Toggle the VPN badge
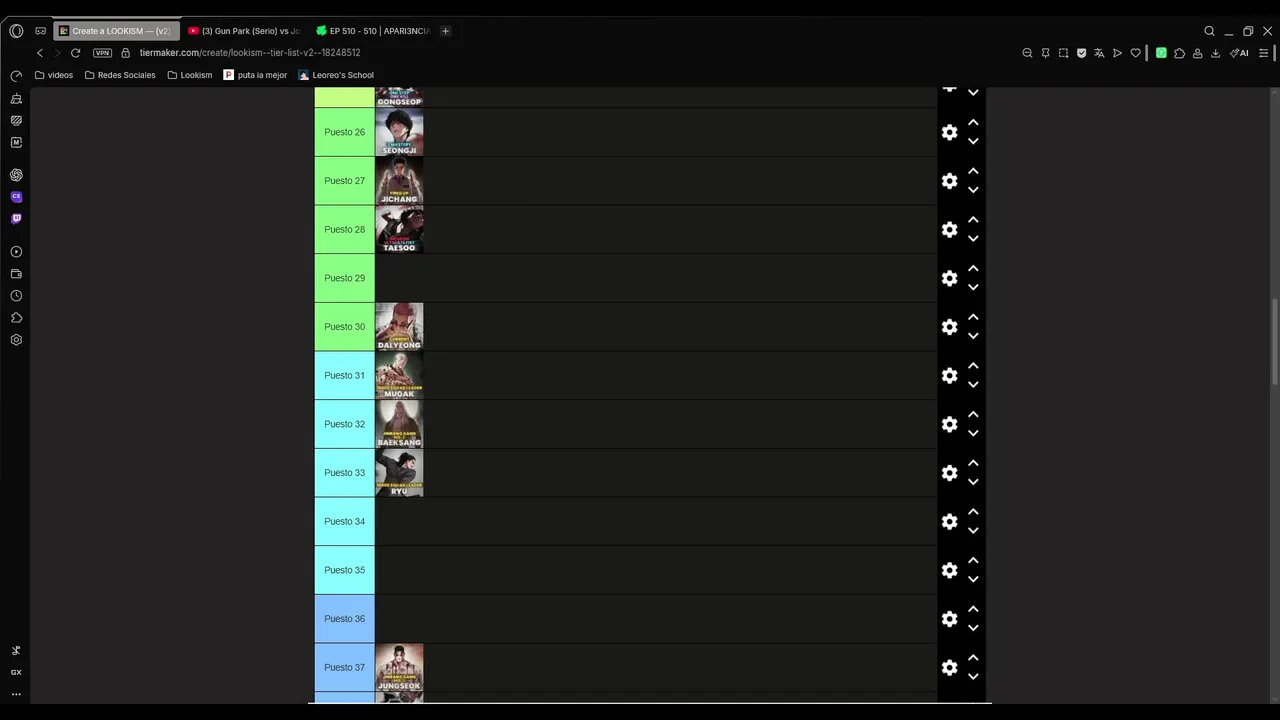Screen dimensions: 1280x720 click(102, 53)
